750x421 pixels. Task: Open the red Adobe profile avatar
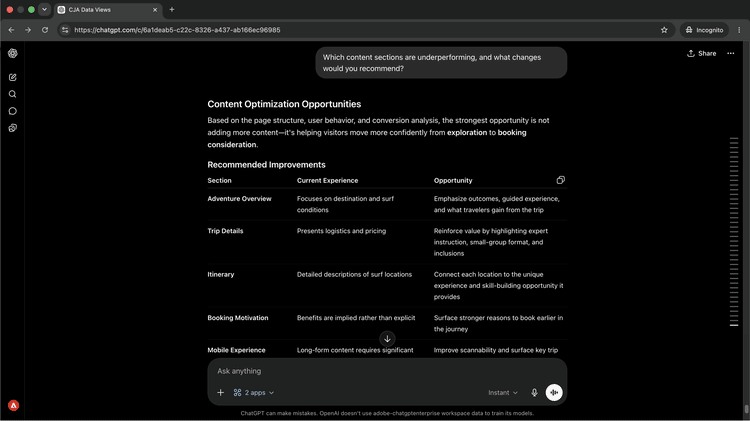coord(13,406)
